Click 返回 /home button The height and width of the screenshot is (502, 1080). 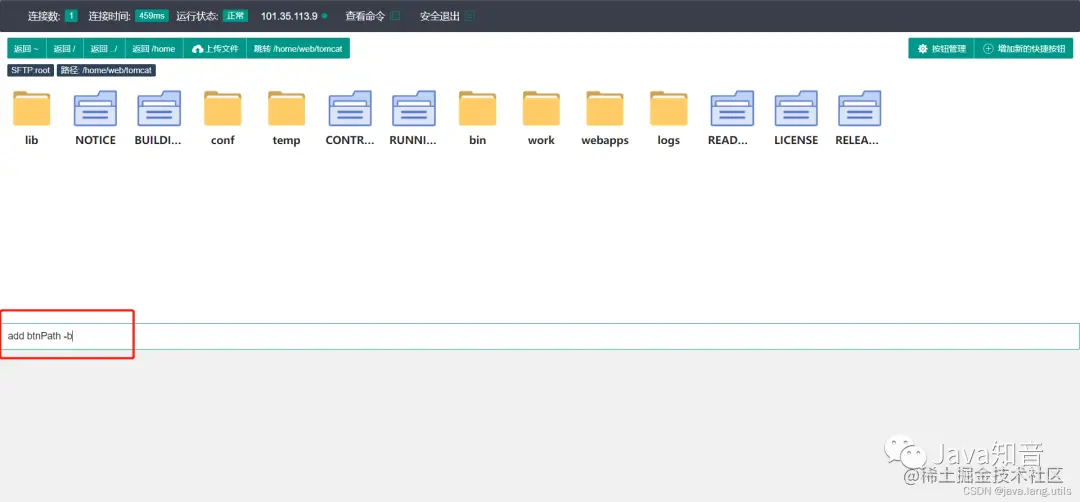(x=154, y=49)
